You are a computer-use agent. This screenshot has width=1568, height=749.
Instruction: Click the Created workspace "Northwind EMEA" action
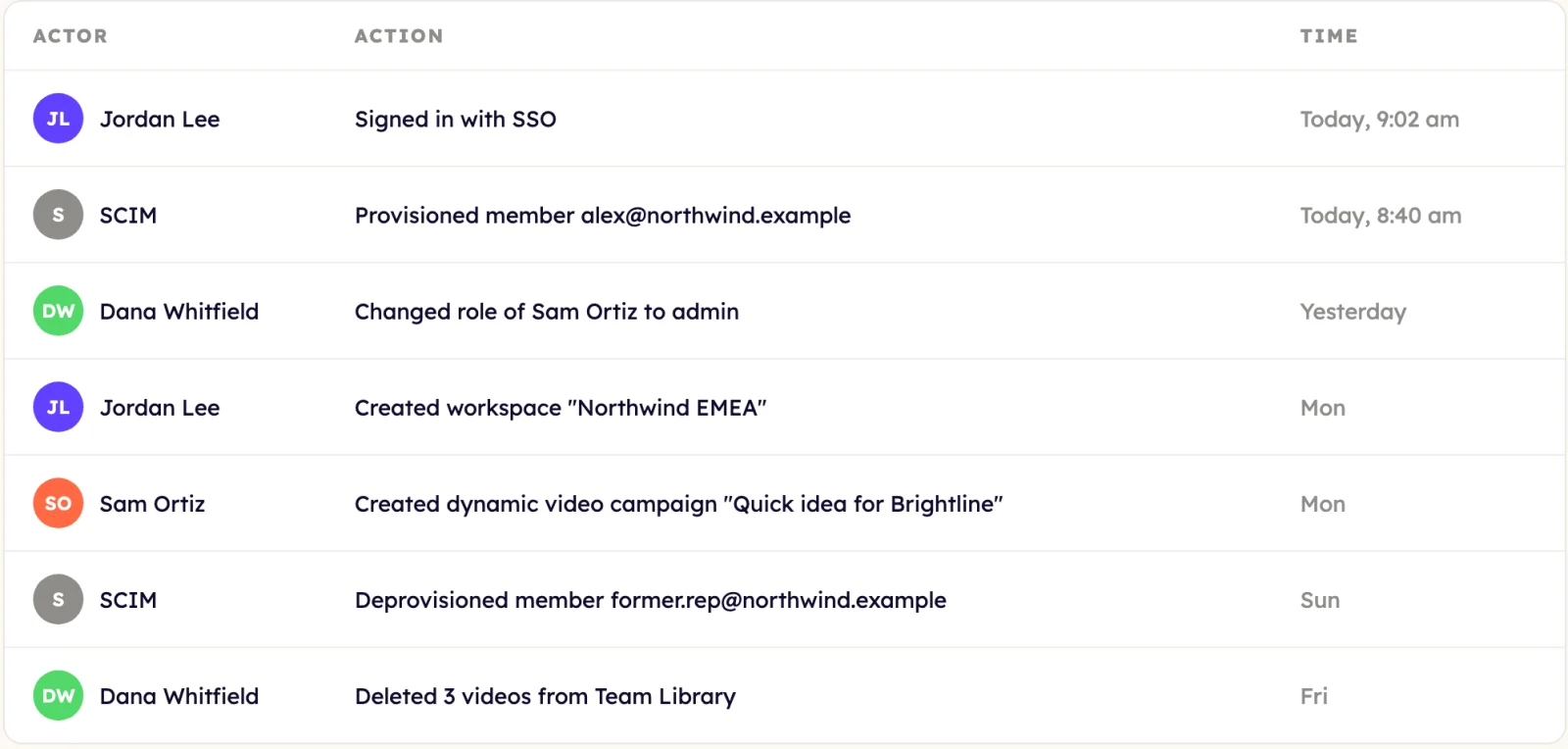tap(561, 407)
